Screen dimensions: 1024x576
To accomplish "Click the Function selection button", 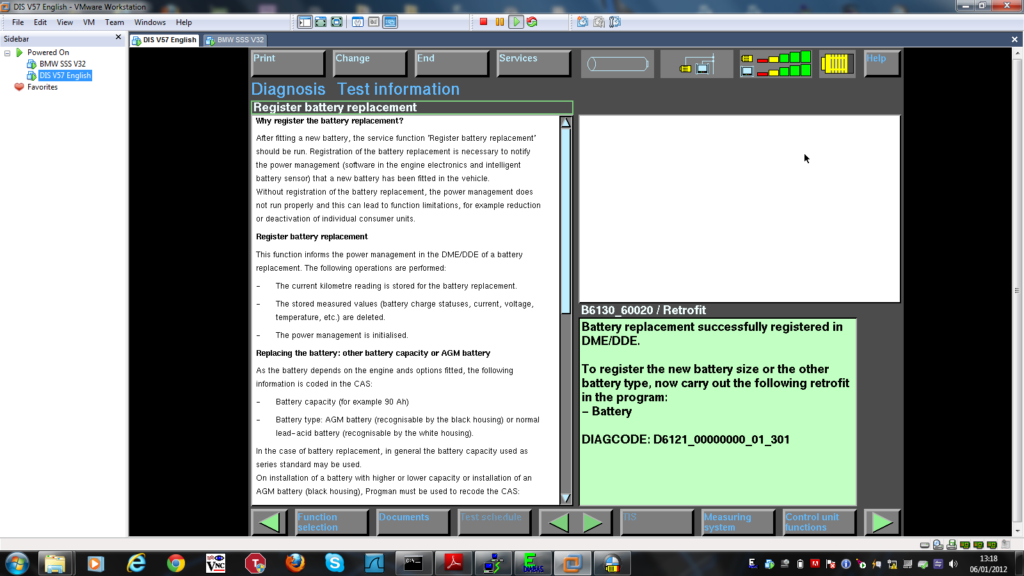I will 331,522.
